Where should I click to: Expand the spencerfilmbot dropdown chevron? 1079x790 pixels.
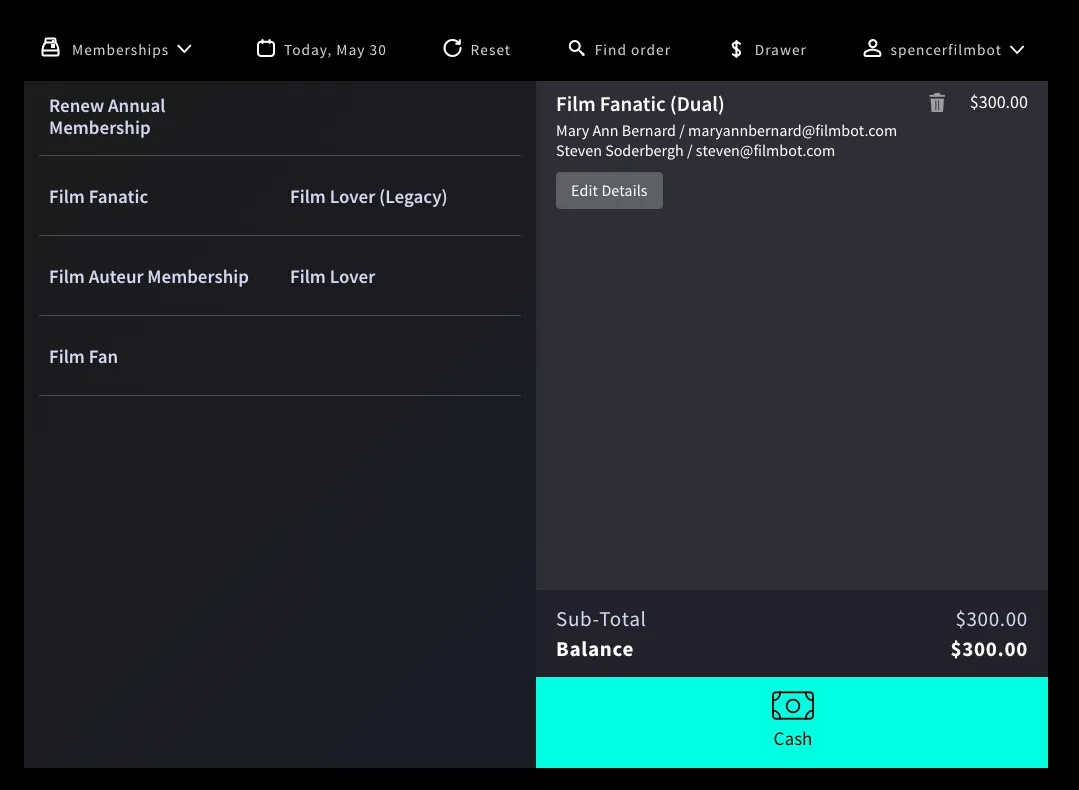tap(1017, 50)
